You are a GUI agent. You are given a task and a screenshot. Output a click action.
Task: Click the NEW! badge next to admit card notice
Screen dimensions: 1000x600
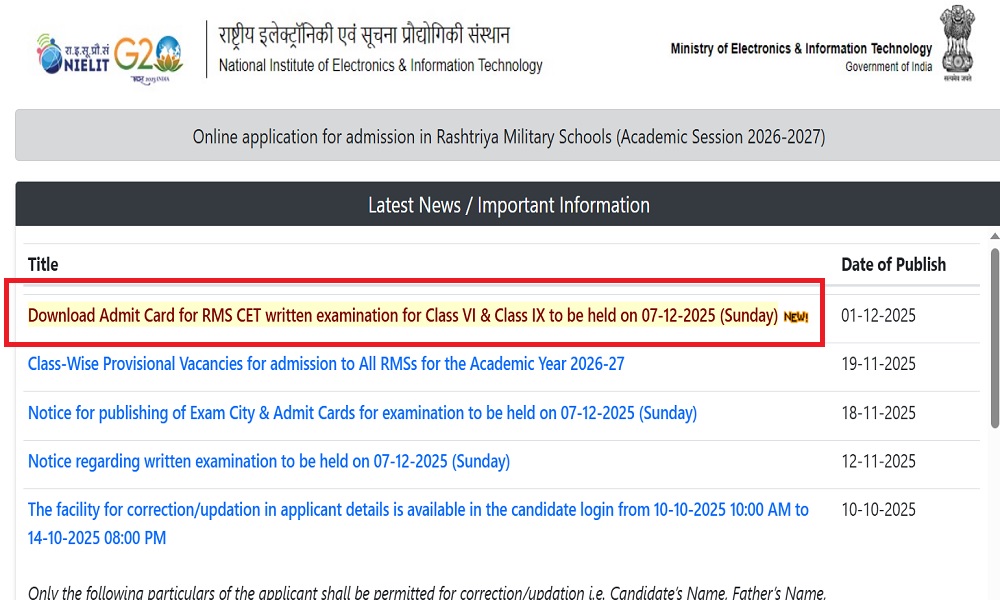click(x=798, y=315)
